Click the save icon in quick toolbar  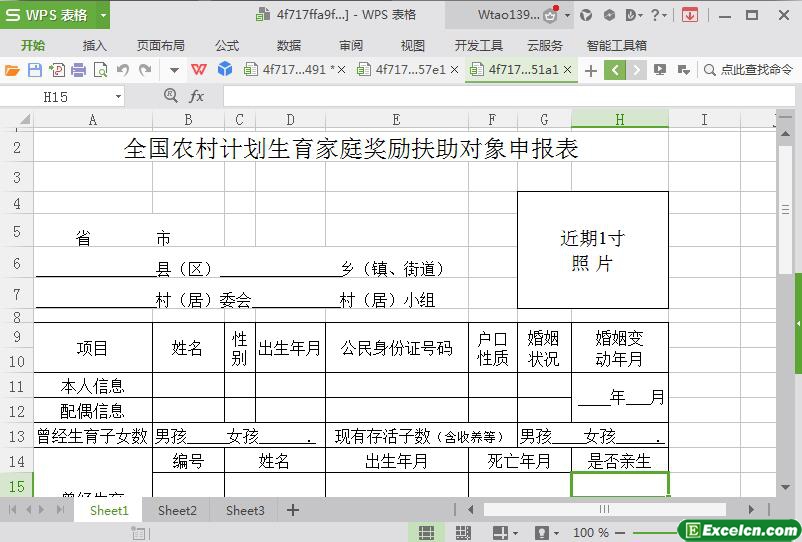(34, 70)
